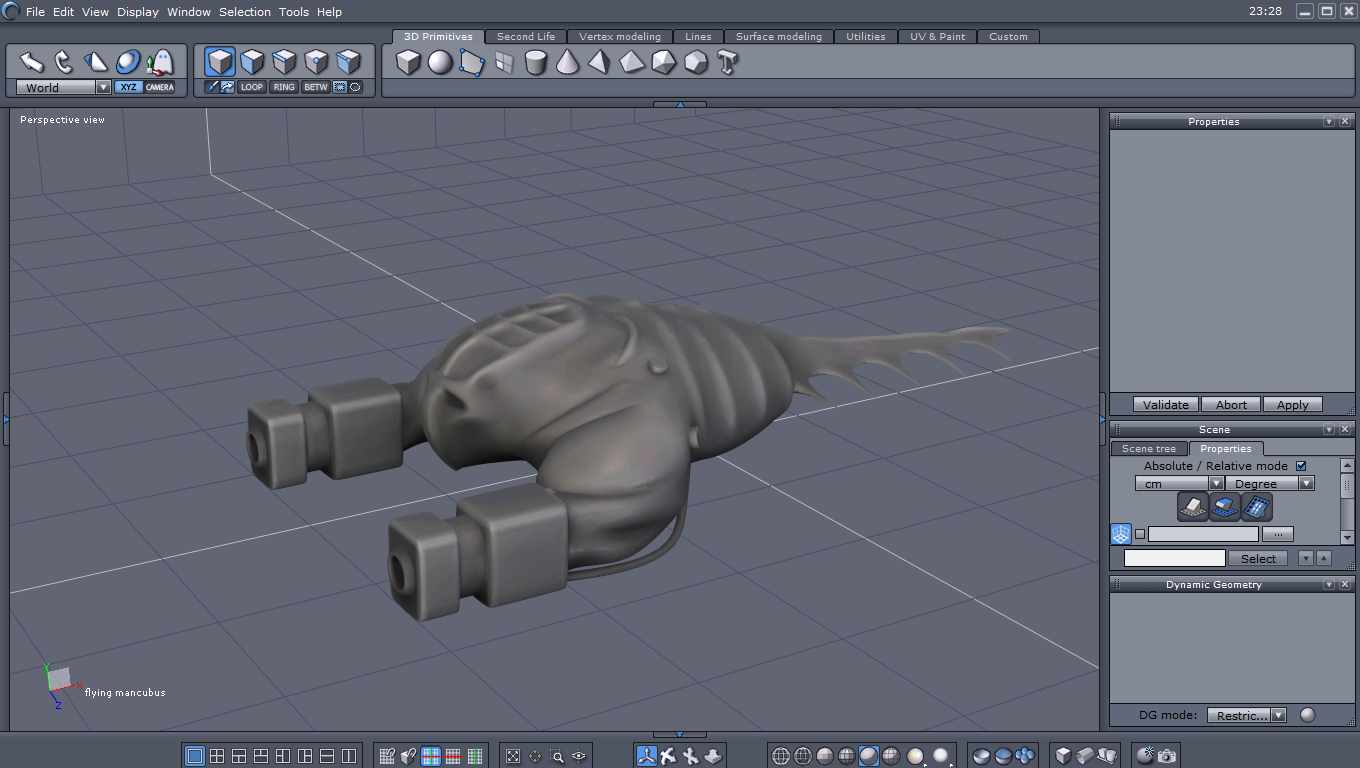The image size is (1360, 768).
Task: Toggle the XYZ axis mode
Action: click(x=128, y=87)
